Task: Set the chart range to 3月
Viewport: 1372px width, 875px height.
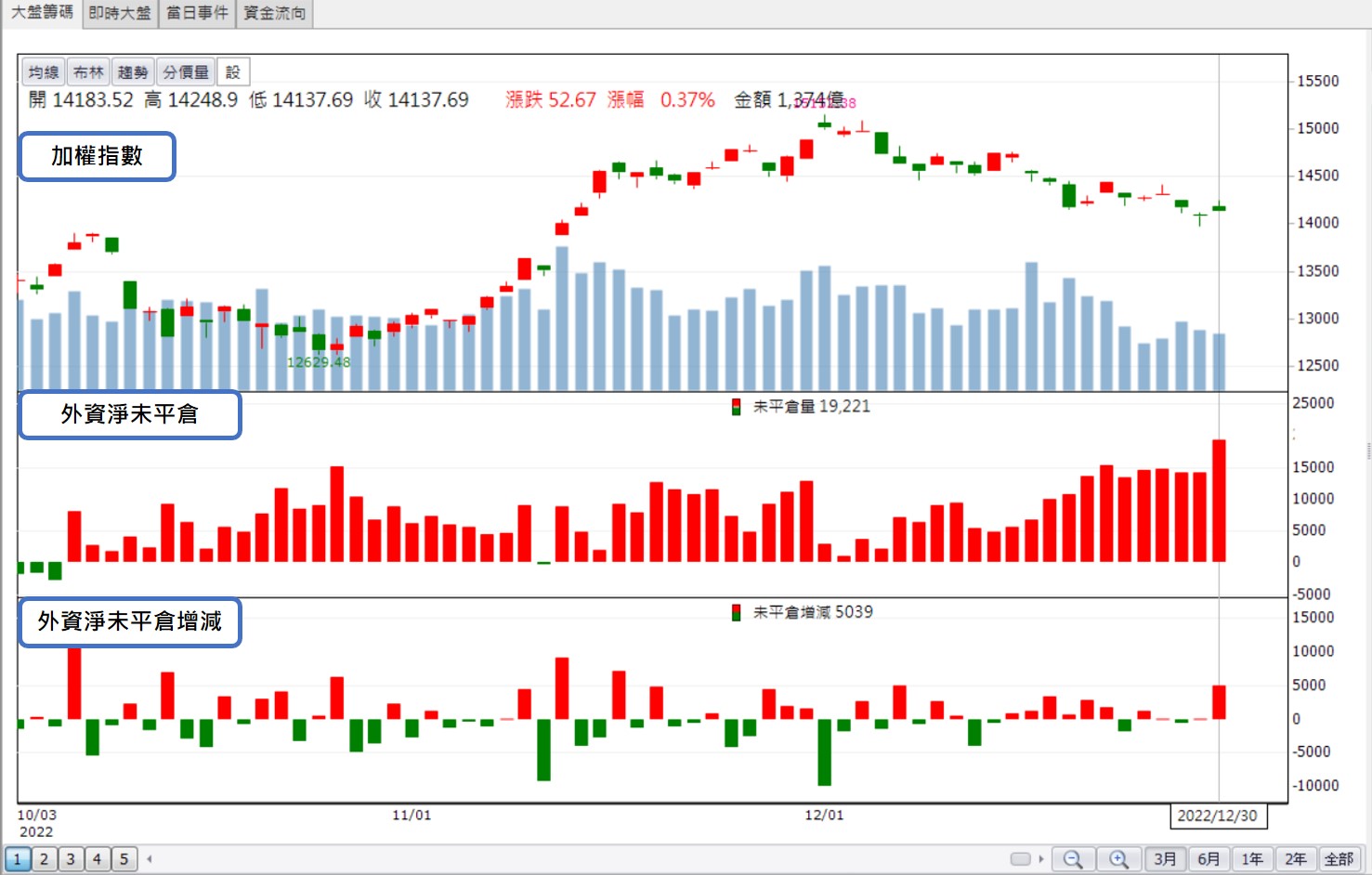Action: (1165, 859)
